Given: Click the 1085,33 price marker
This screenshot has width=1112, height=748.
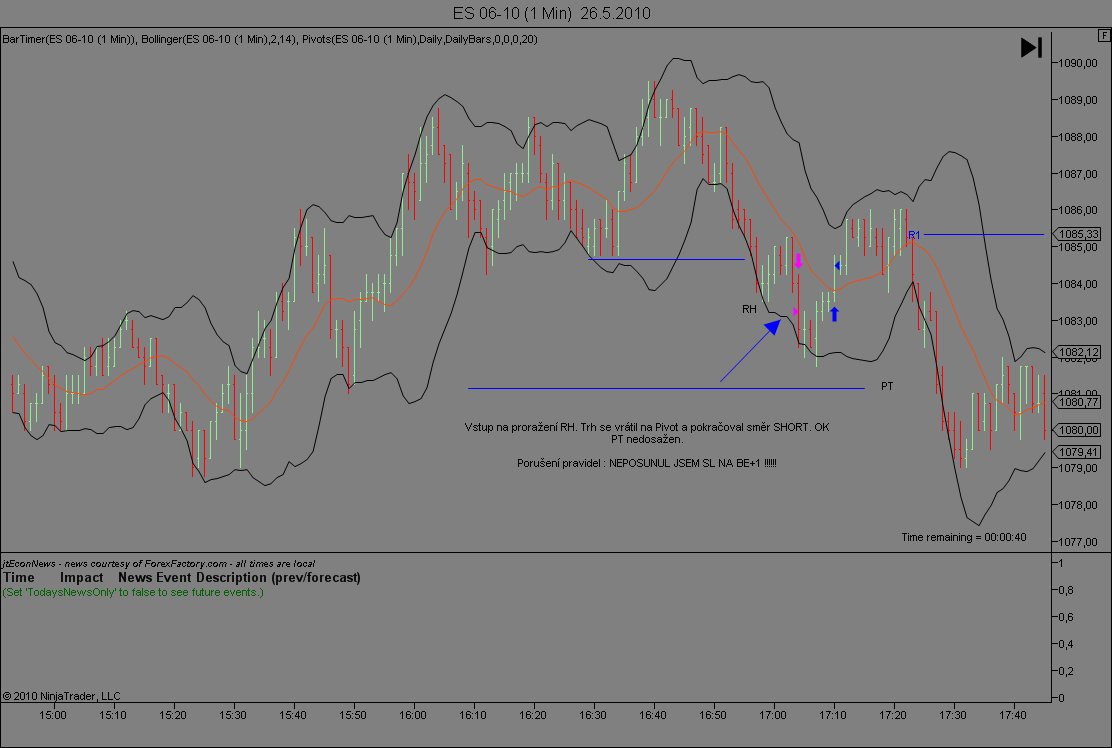Looking at the screenshot, I should 1075,234.
